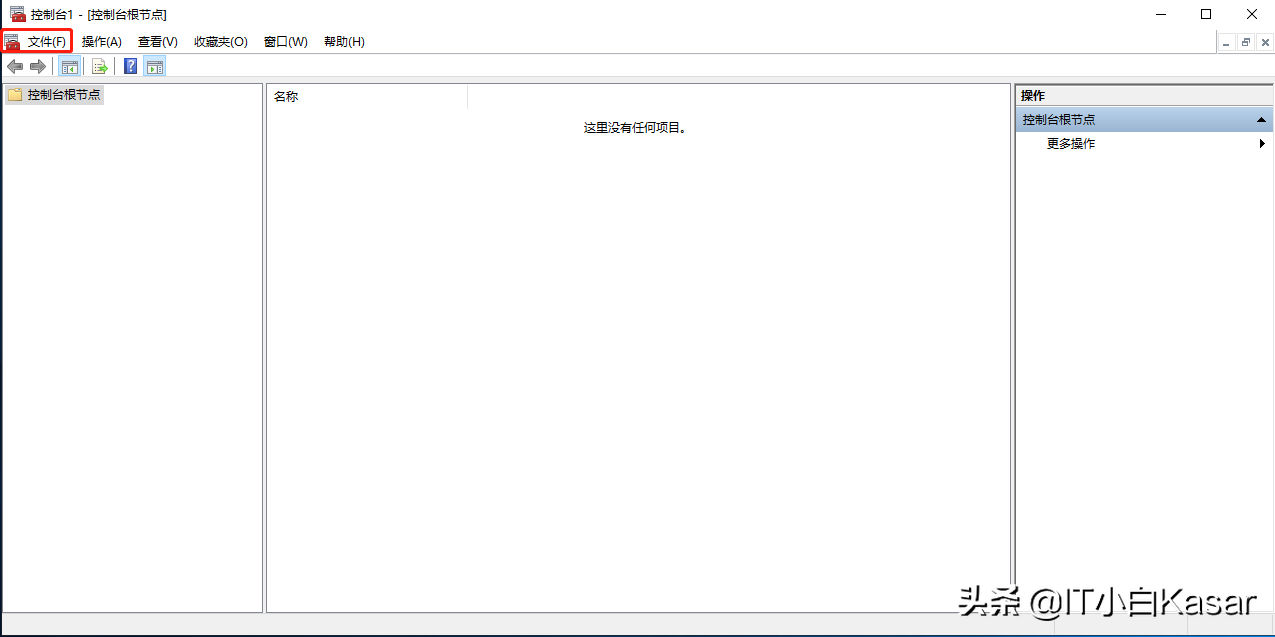Open the 窗口(W) menu
The height and width of the screenshot is (637, 1275).
pyautogui.click(x=285, y=41)
